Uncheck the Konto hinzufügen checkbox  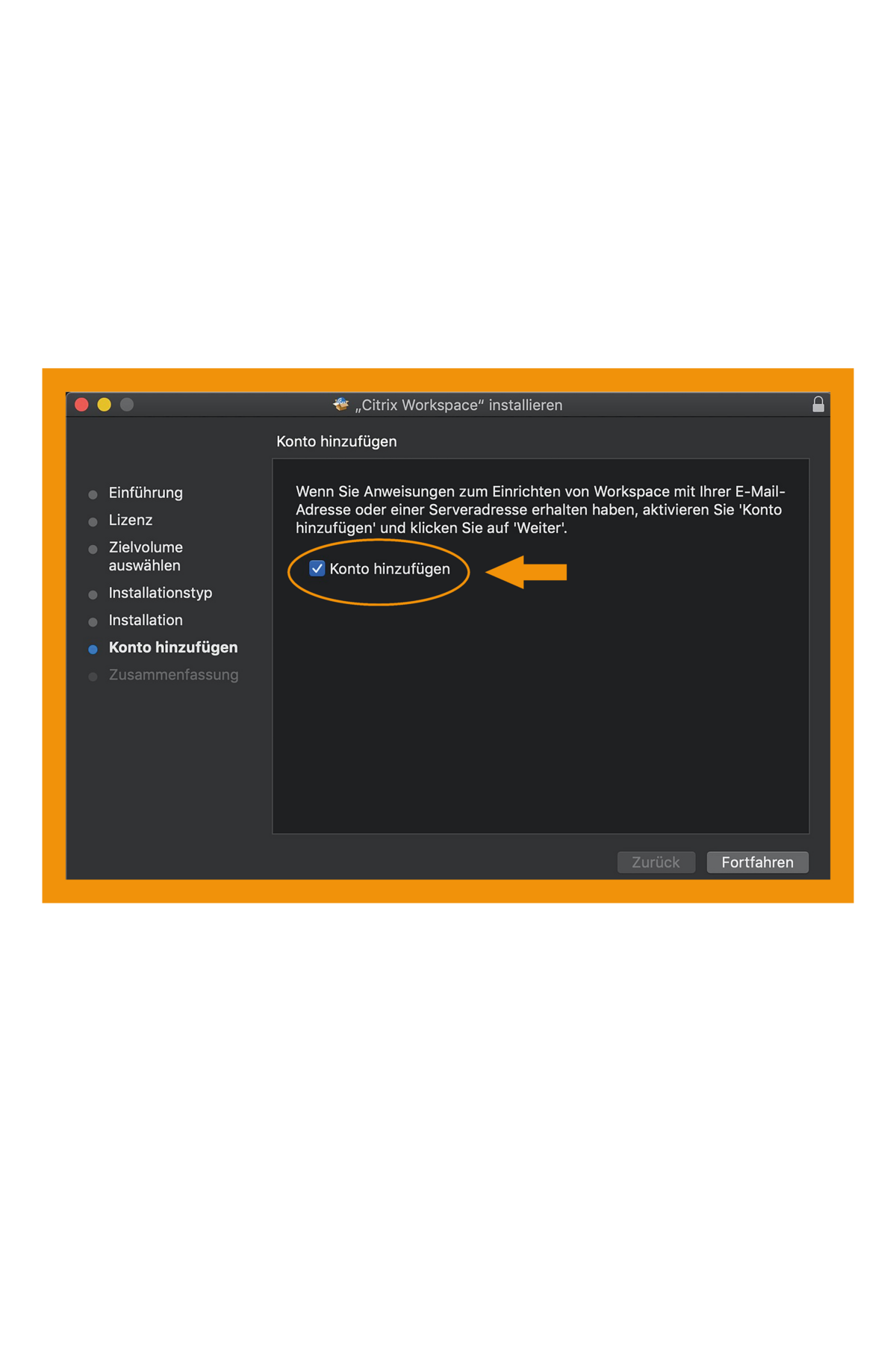click(317, 568)
